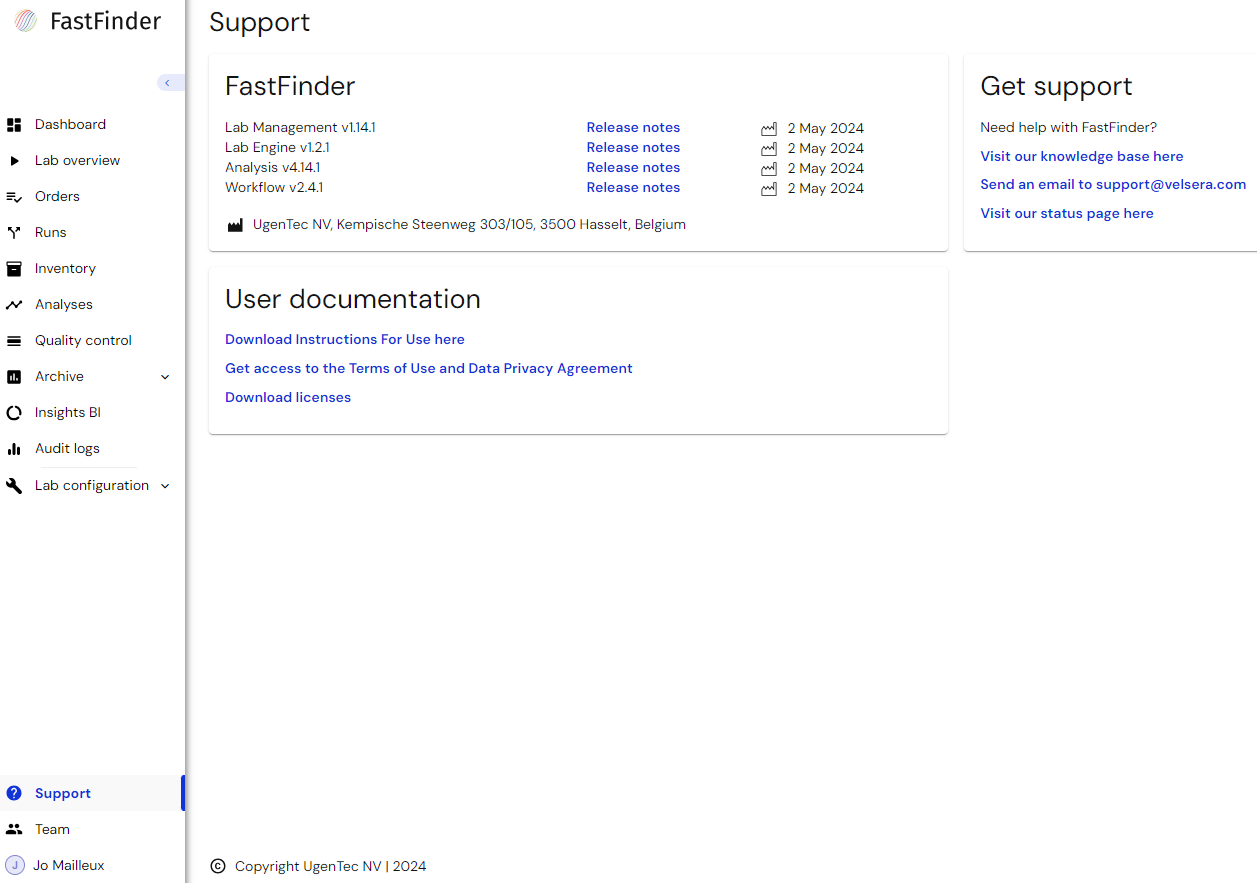The height and width of the screenshot is (883, 1257).
Task: Click the Runs branch icon
Action: coord(14,233)
